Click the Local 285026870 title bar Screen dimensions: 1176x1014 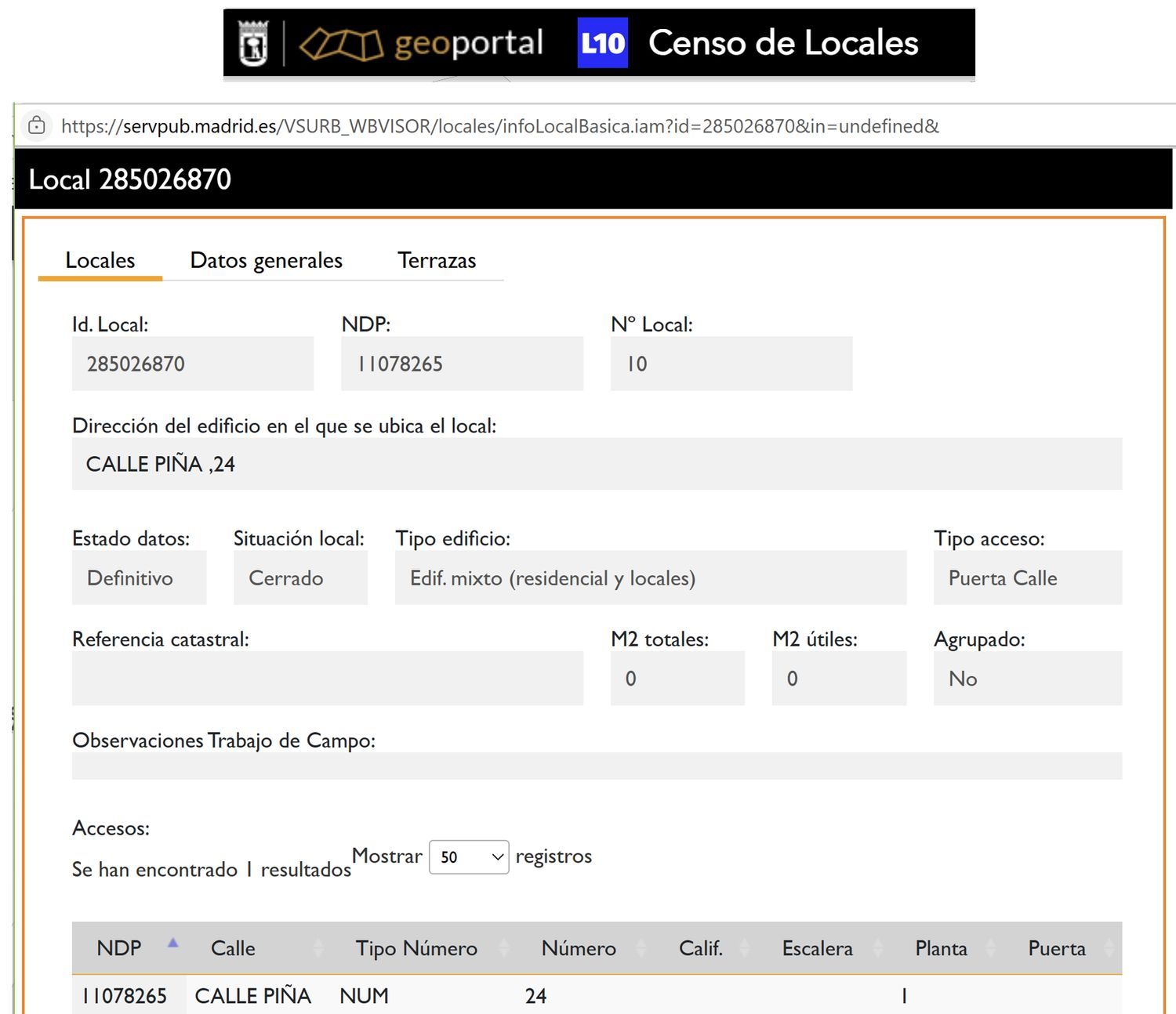(x=593, y=179)
